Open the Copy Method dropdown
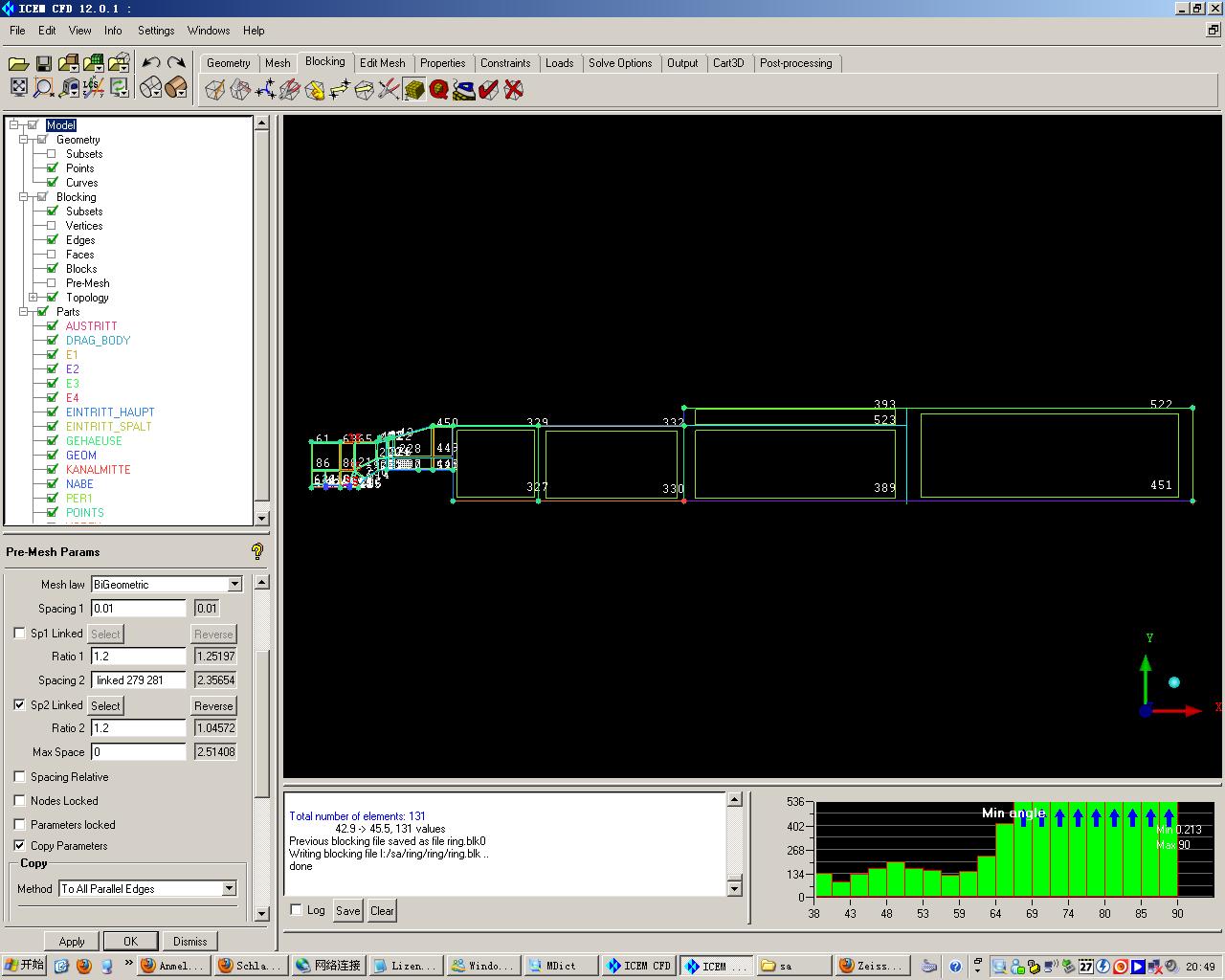The width and height of the screenshot is (1225, 980). coord(229,888)
